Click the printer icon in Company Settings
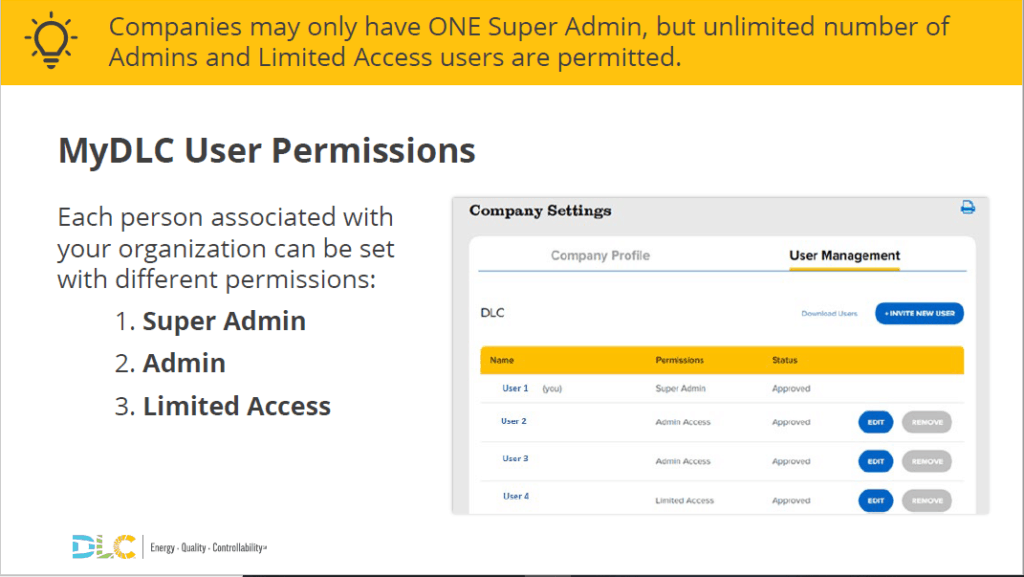 [x=967, y=207]
